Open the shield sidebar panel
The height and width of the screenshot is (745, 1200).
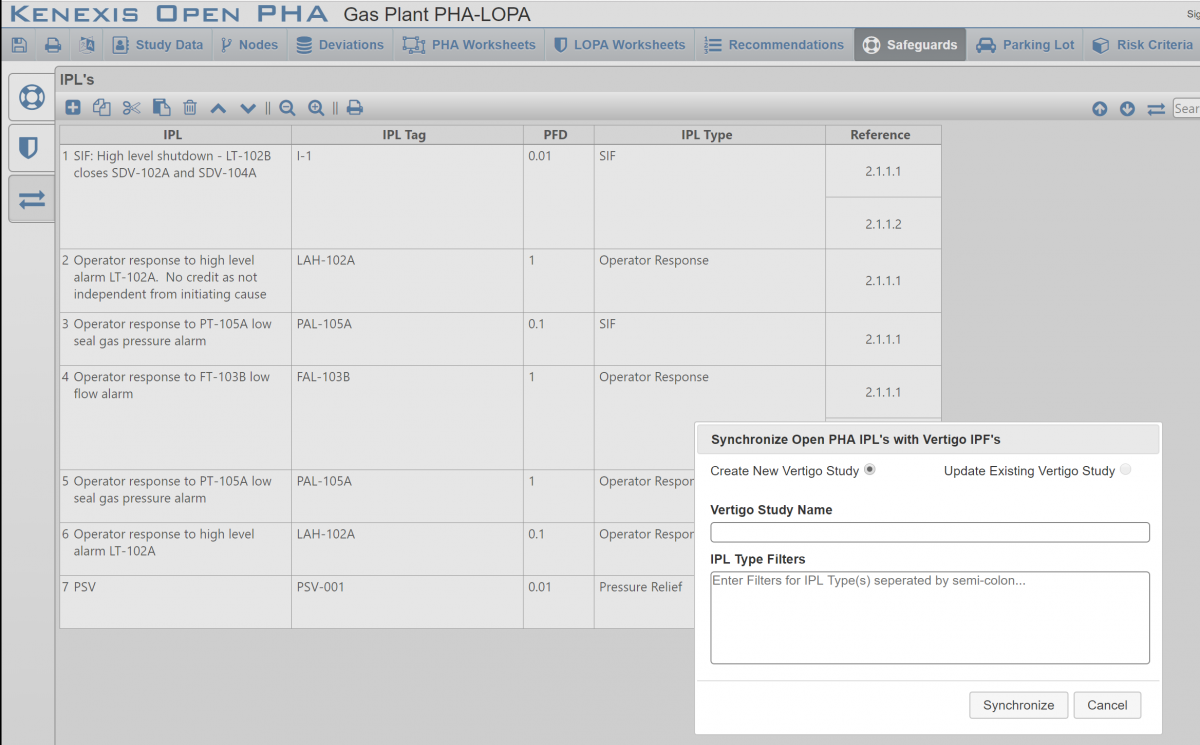click(x=31, y=148)
